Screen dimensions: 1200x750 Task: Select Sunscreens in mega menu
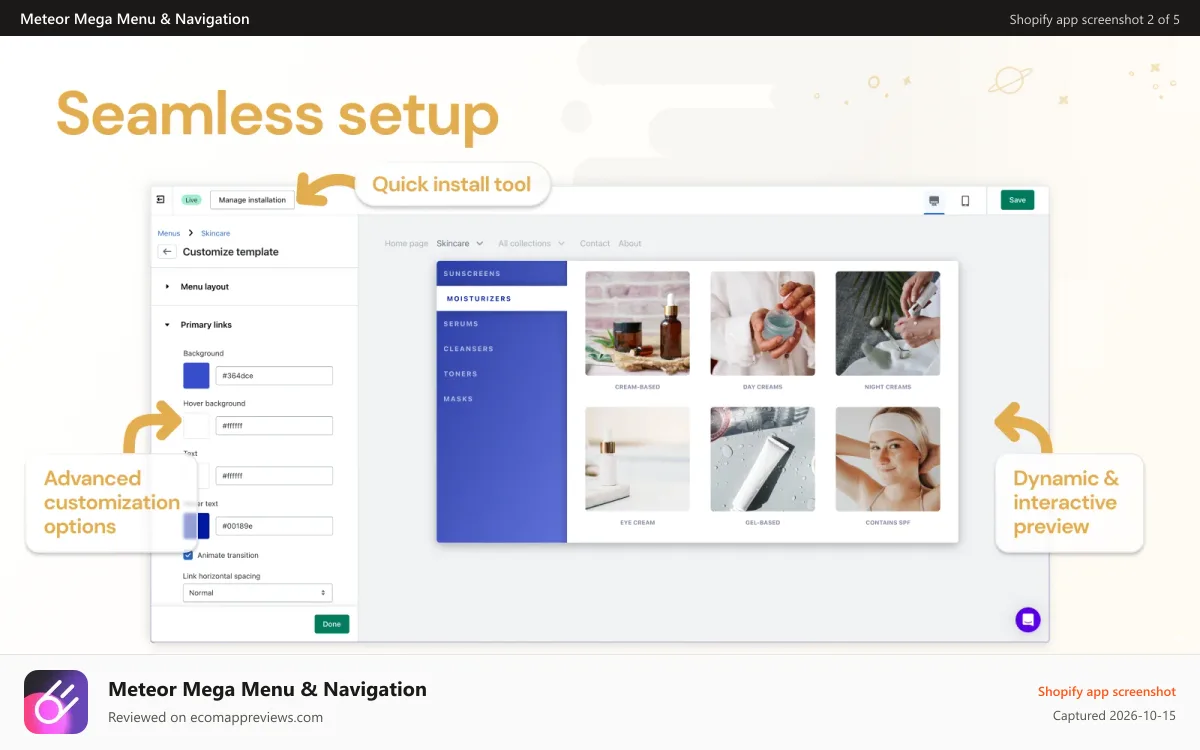tap(502, 273)
